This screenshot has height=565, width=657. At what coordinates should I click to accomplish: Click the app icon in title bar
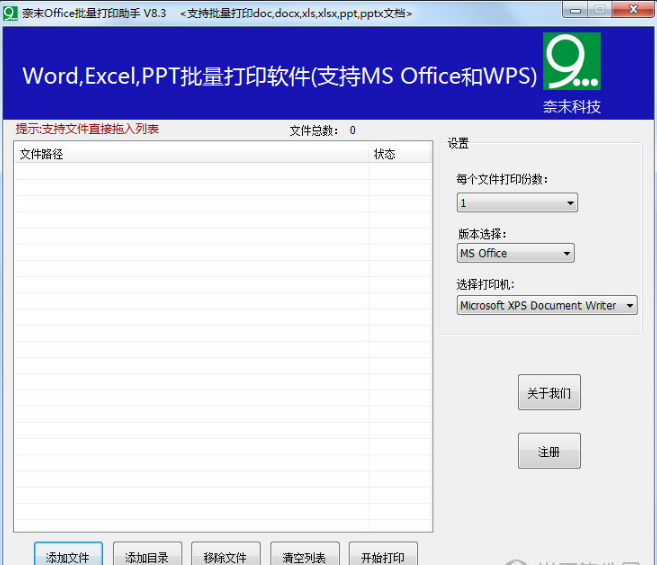(10, 13)
